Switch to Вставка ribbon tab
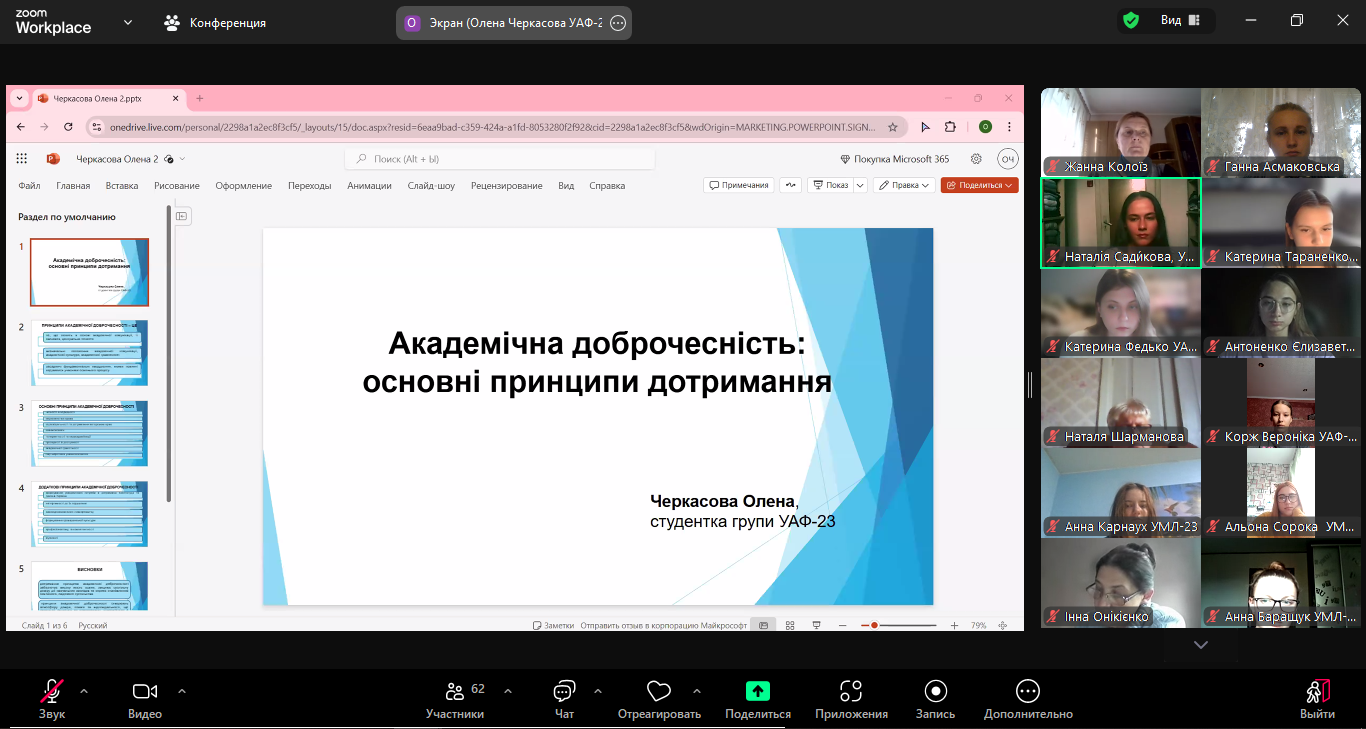 122,186
